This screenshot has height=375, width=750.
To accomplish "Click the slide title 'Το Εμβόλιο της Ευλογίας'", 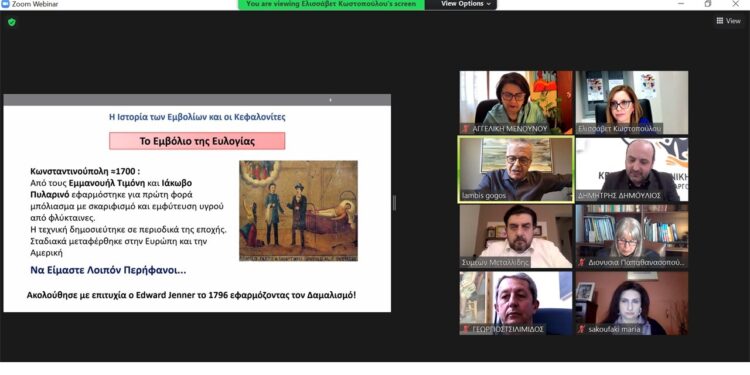I will point(197,141).
